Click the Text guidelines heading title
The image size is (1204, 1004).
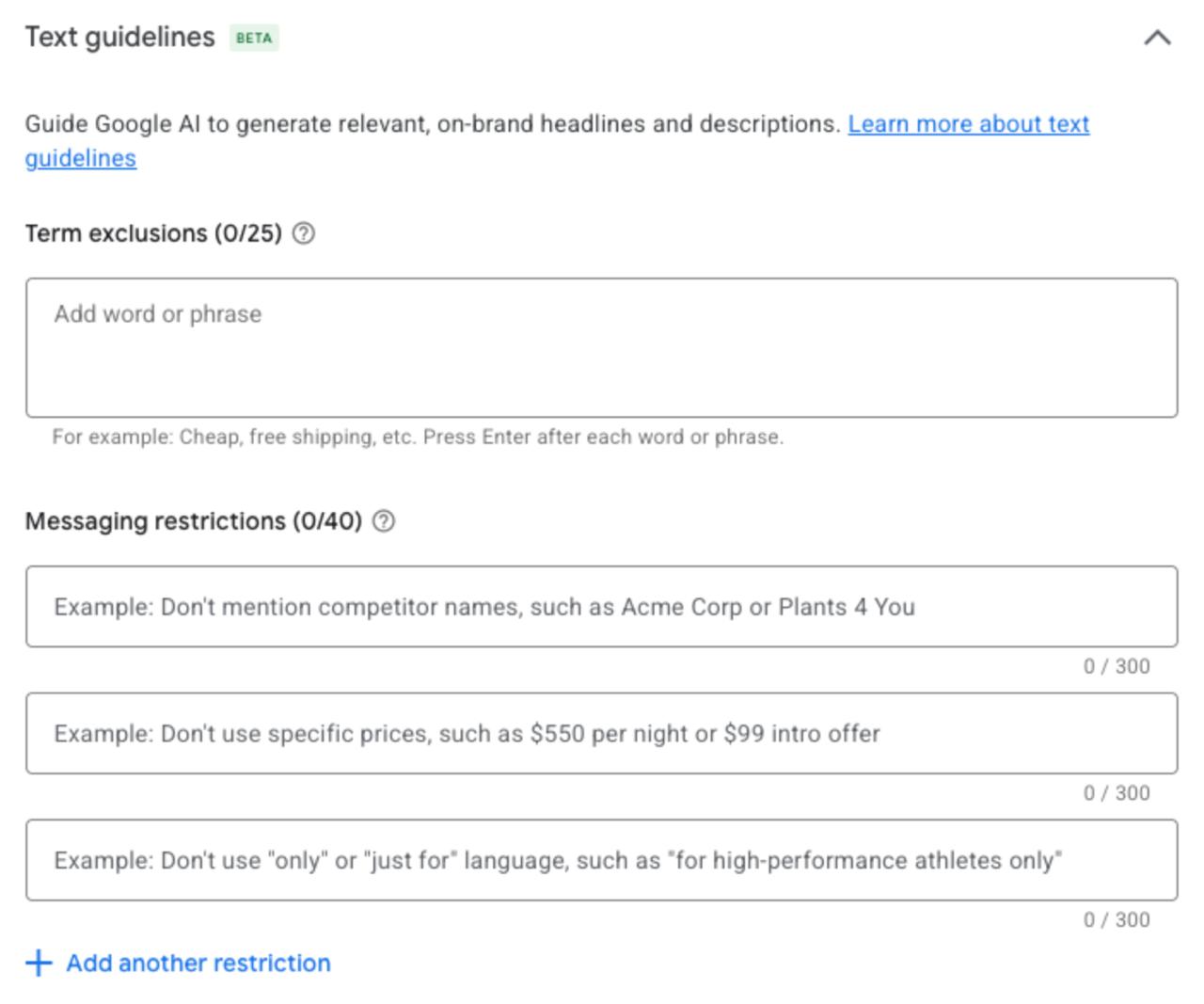point(120,38)
